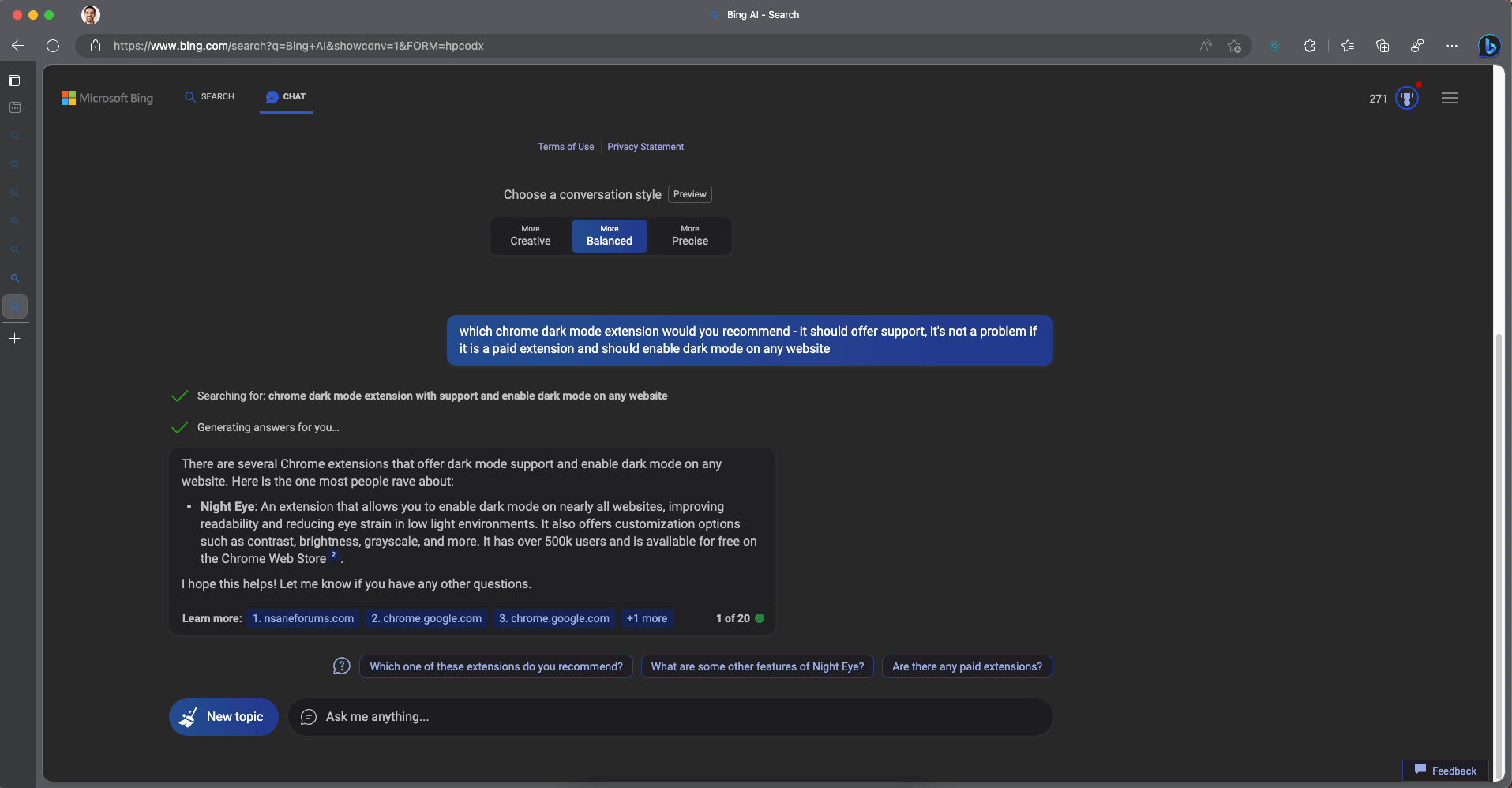Open the Terms of Use link
The image size is (1512, 788).
566,147
